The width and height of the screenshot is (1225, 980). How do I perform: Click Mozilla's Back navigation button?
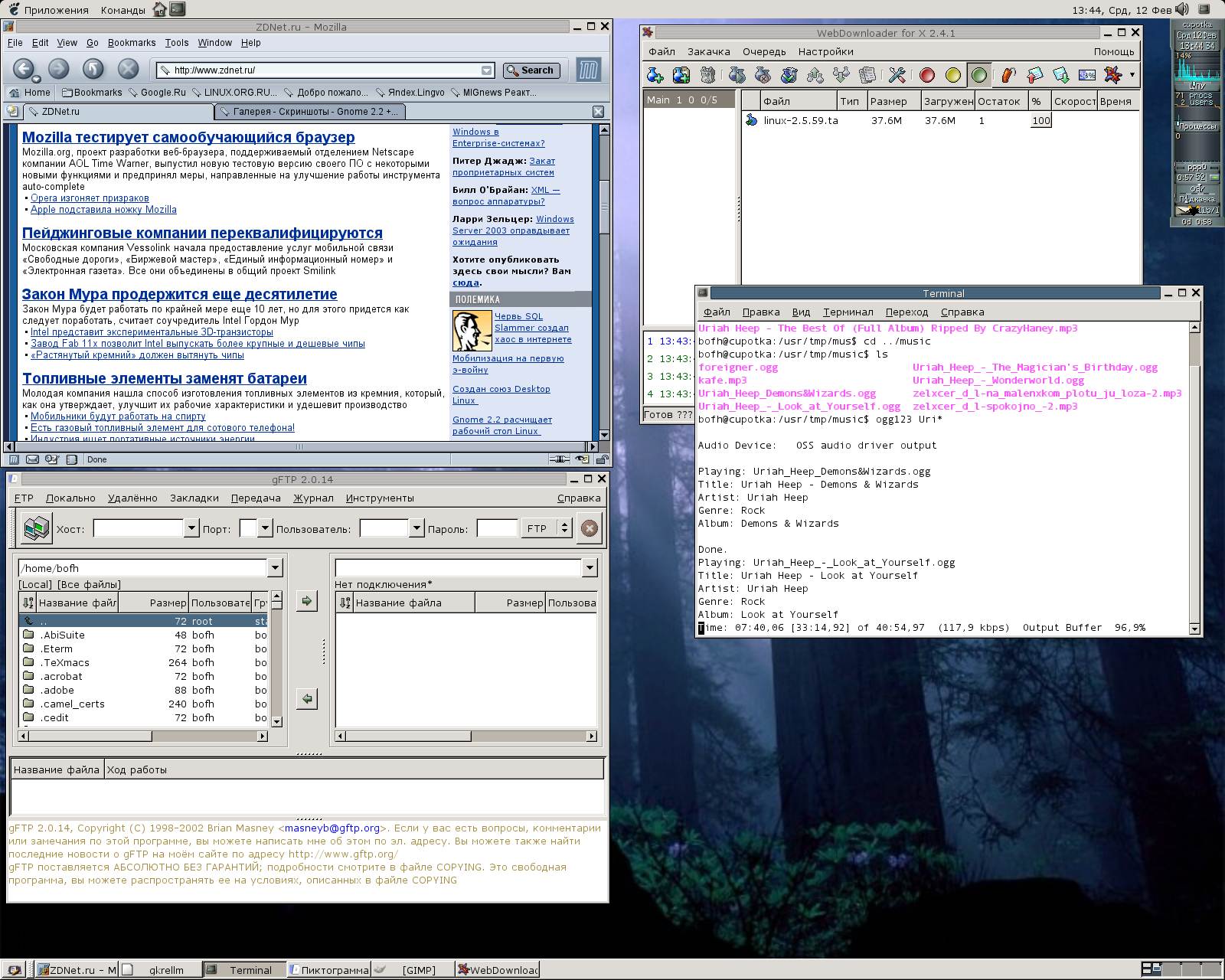coord(23,69)
